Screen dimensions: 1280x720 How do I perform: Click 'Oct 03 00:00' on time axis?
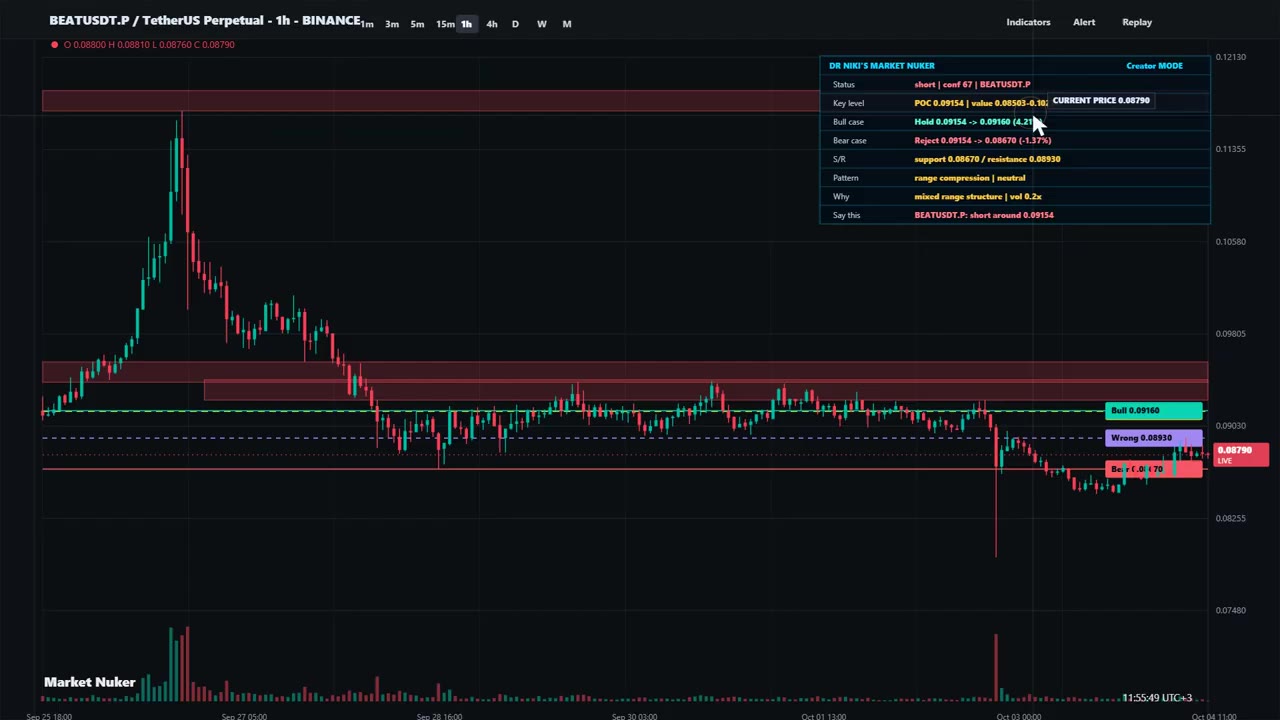[x=1018, y=716]
